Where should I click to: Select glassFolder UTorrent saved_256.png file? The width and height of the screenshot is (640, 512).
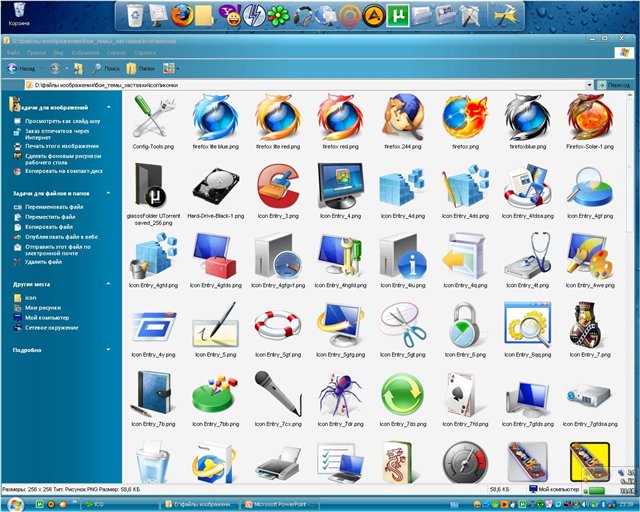tap(149, 185)
